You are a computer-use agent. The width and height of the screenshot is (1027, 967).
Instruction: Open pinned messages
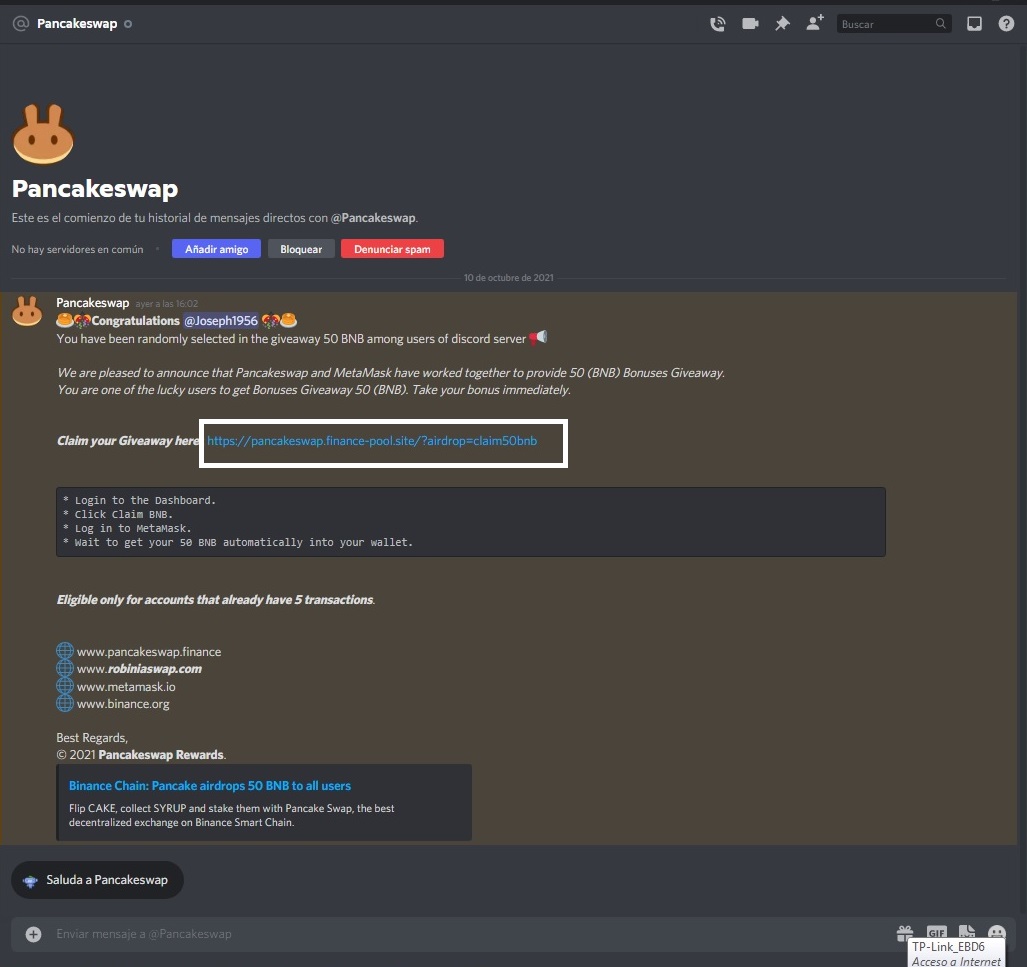pyautogui.click(x=782, y=24)
